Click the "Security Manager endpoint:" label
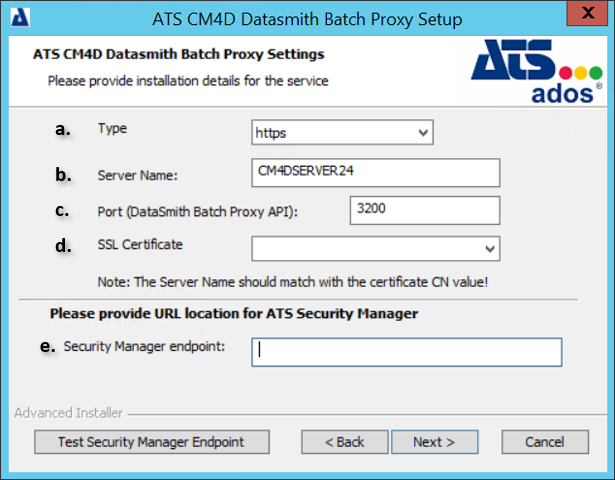 tap(143, 346)
